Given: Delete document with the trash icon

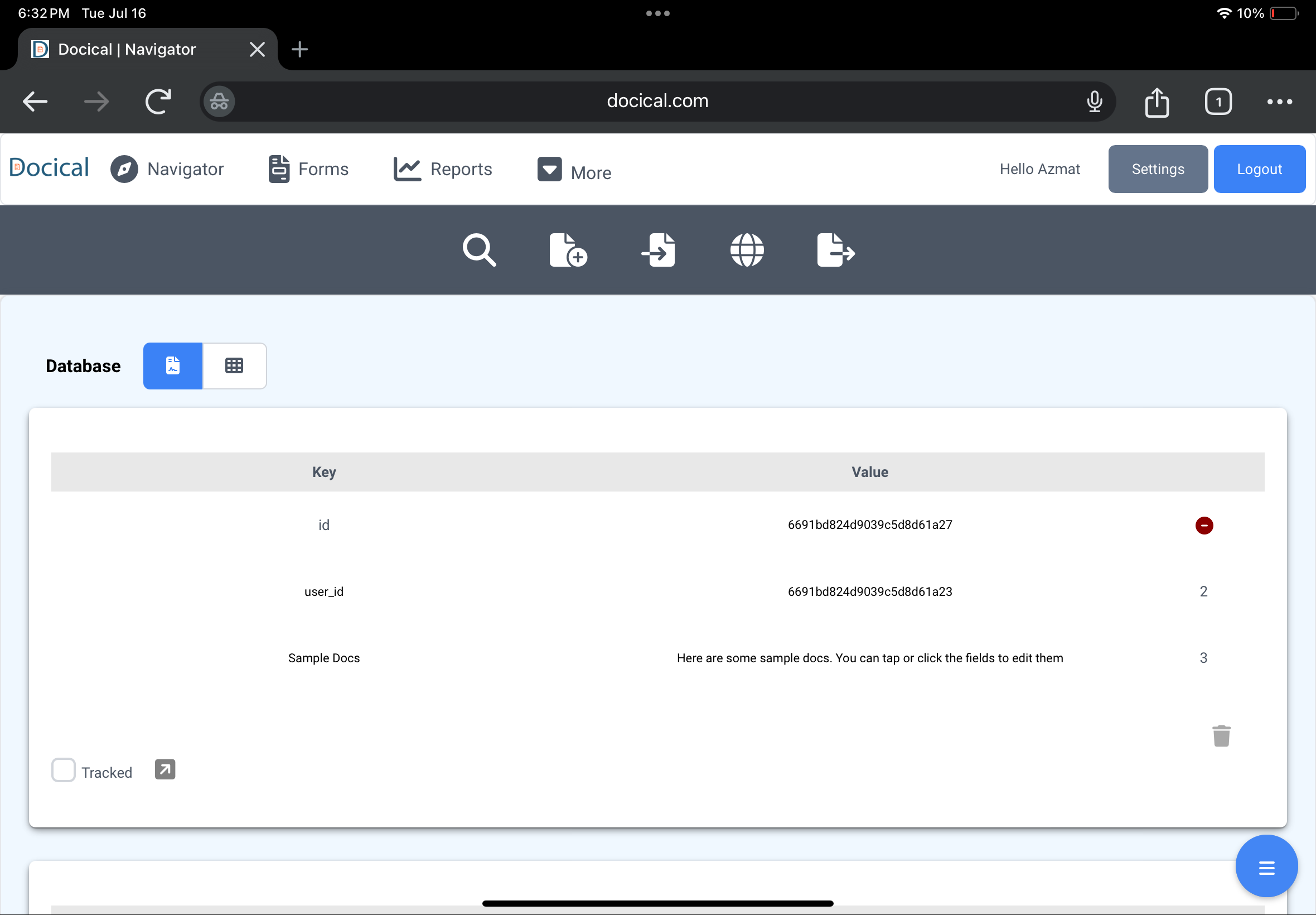Looking at the screenshot, I should tap(1221, 735).
